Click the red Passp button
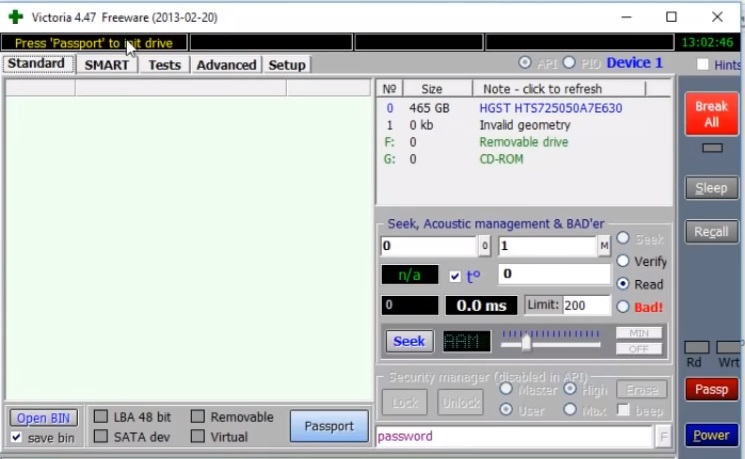The width and height of the screenshot is (745, 459). click(x=711, y=389)
